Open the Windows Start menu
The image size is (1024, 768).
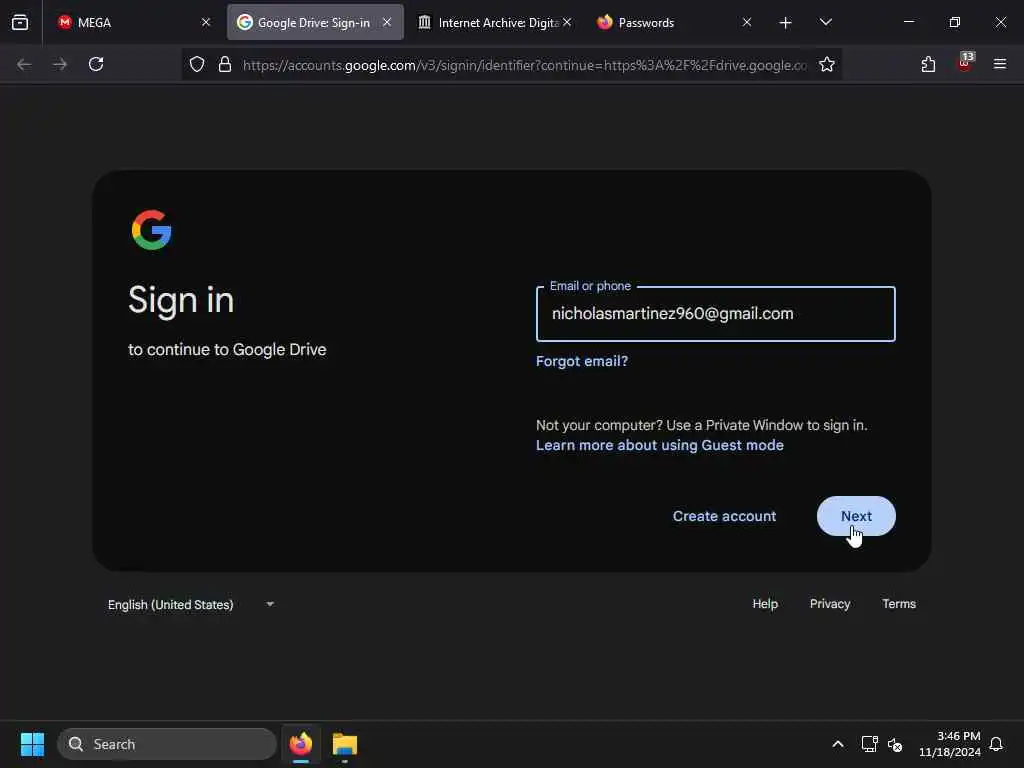pyautogui.click(x=32, y=744)
